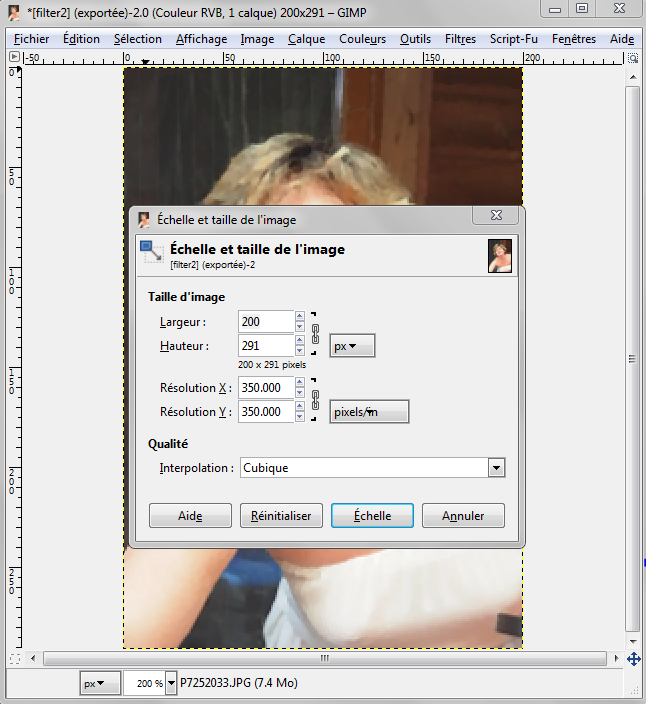Click the Hauteur input field

coord(266,346)
